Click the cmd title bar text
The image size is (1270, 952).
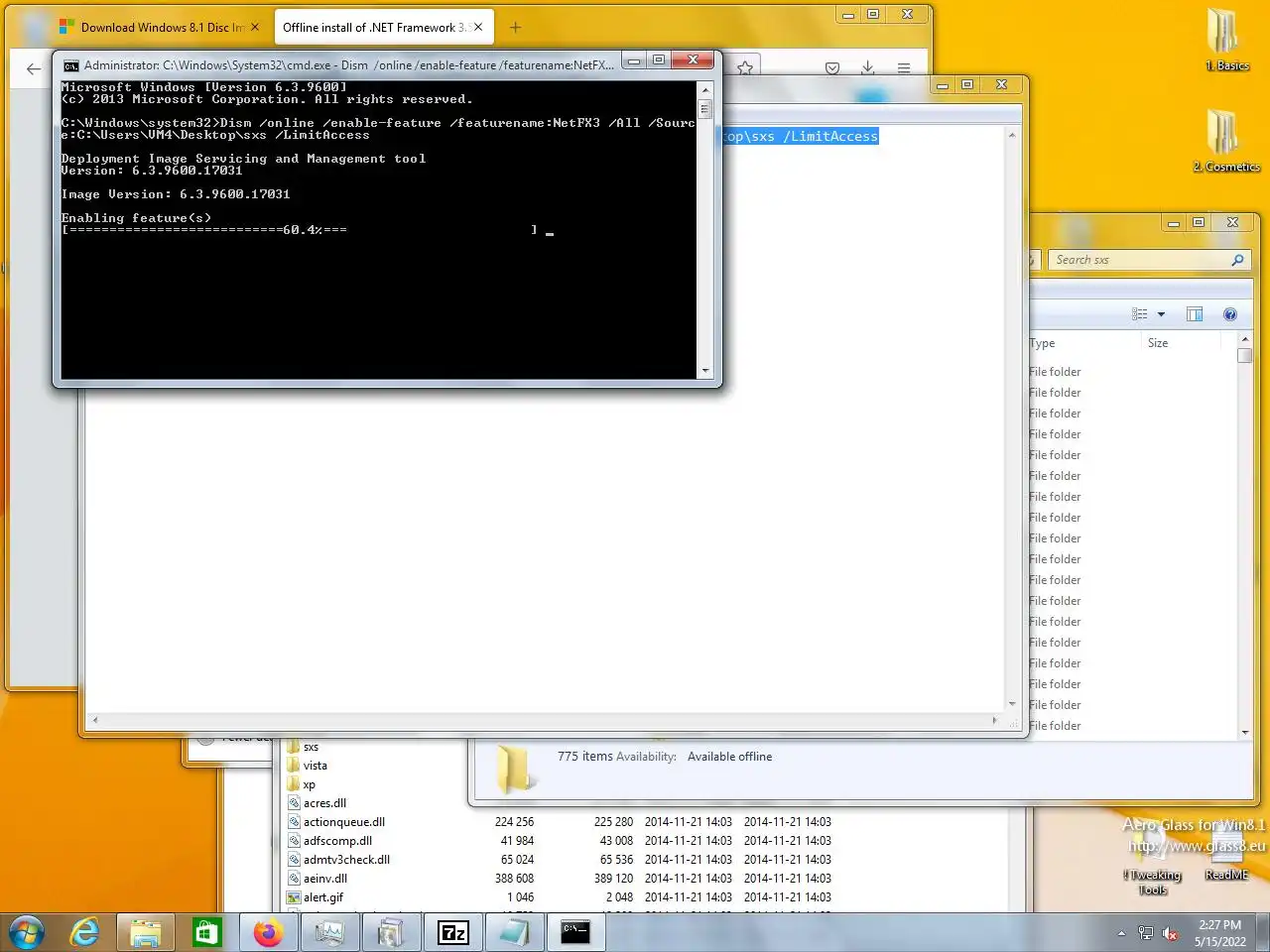[x=348, y=65]
